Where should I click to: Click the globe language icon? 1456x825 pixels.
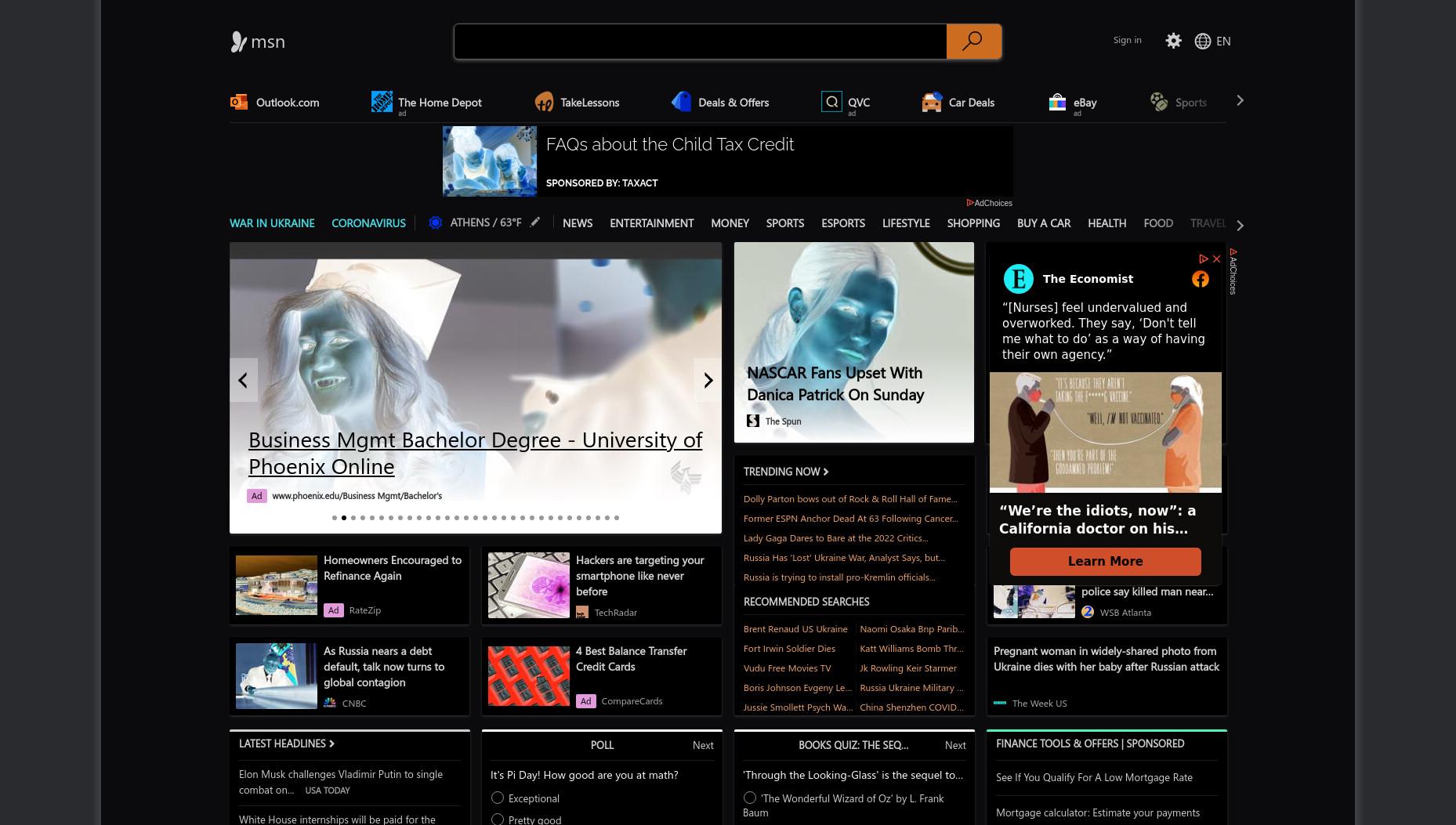[x=1203, y=41]
